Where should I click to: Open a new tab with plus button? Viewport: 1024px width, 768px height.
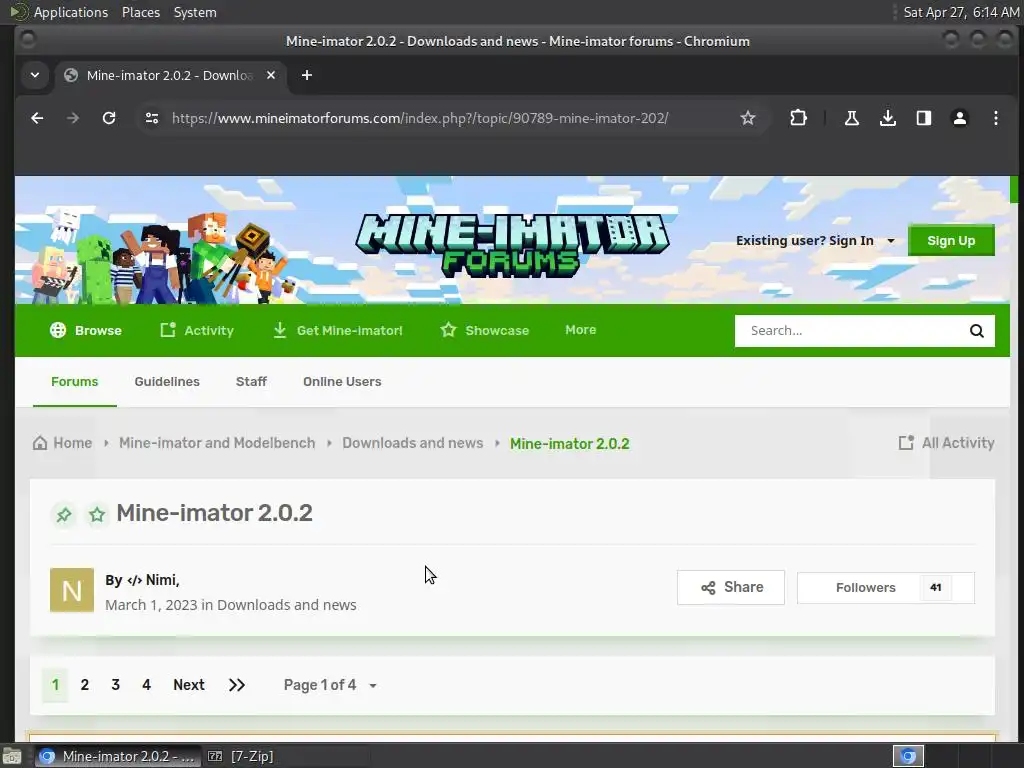coord(306,75)
